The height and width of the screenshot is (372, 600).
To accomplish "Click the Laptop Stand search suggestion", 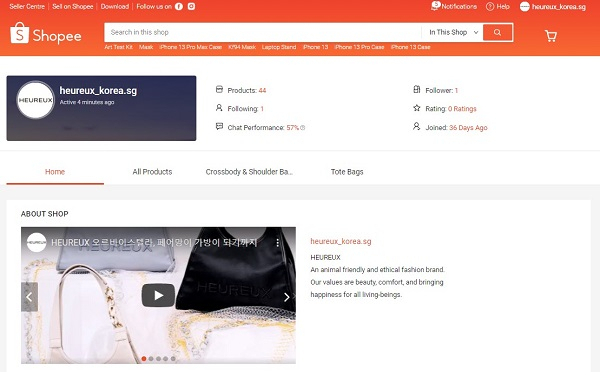I will tap(279, 47).
